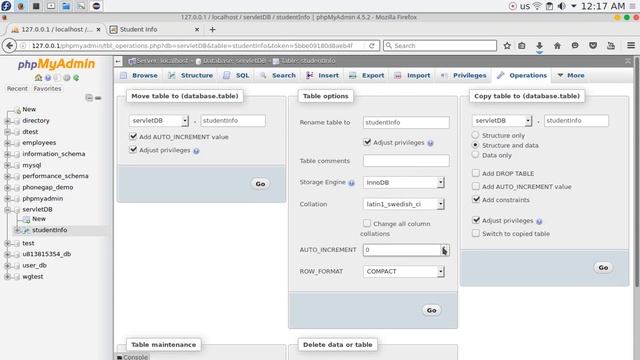Click Go in Move table section
Image resolution: width=640 pixels, height=360 pixels.
click(260, 184)
